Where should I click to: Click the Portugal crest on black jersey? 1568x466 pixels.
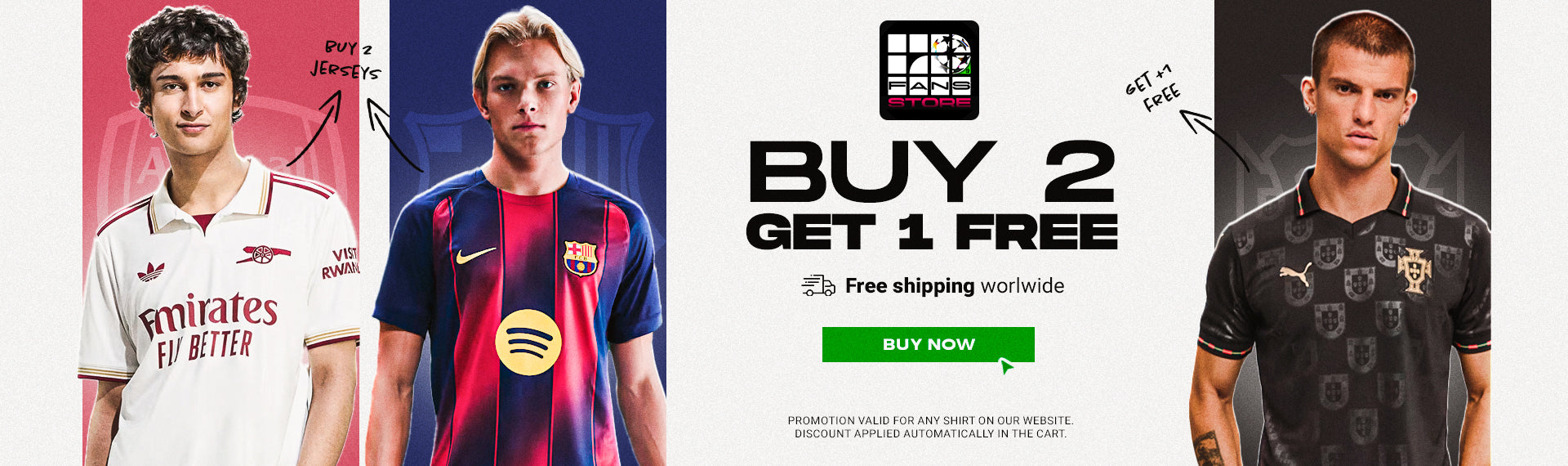pos(1413,271)
